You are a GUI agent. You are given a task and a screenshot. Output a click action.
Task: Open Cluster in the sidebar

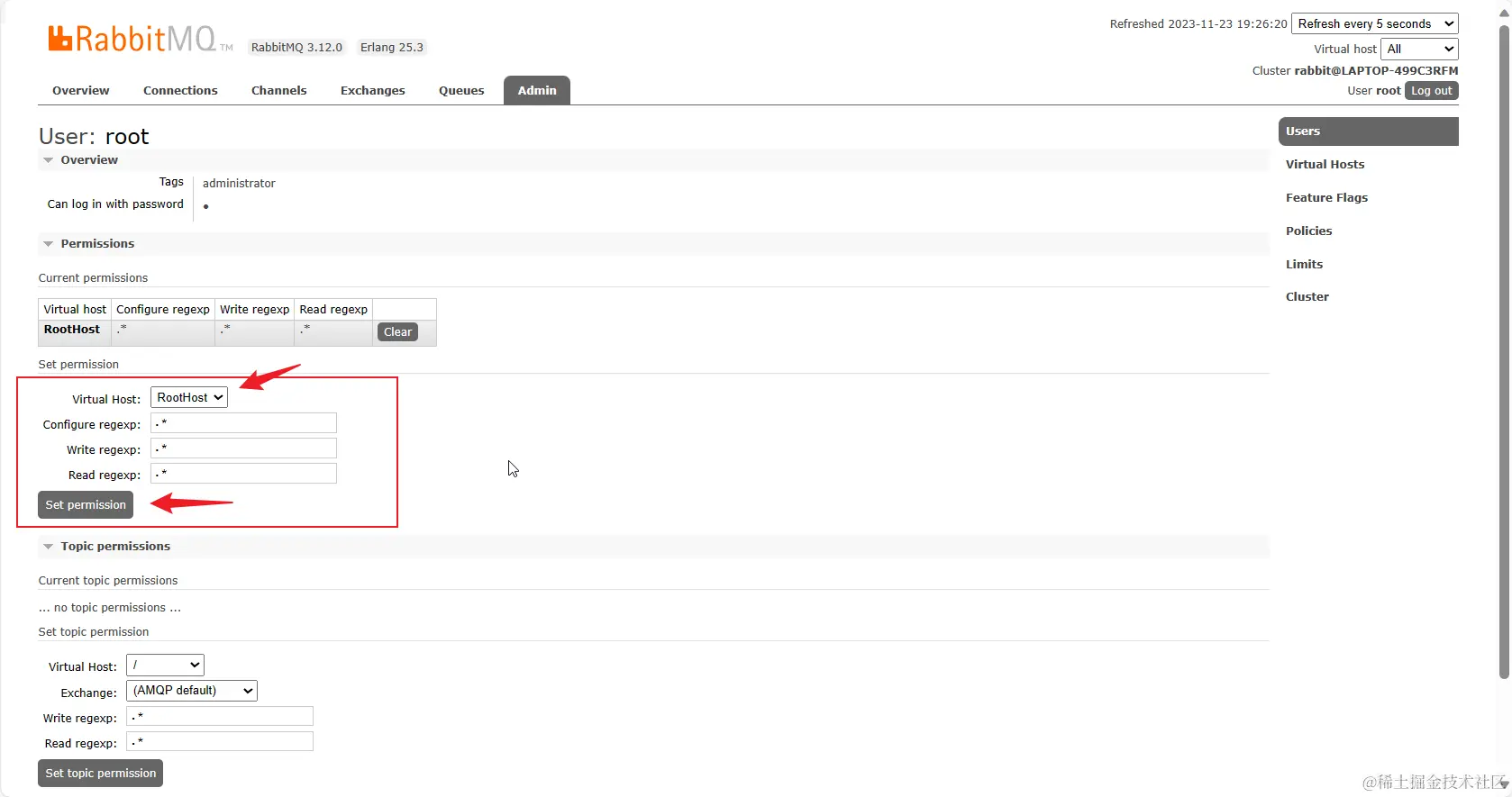1307,296
